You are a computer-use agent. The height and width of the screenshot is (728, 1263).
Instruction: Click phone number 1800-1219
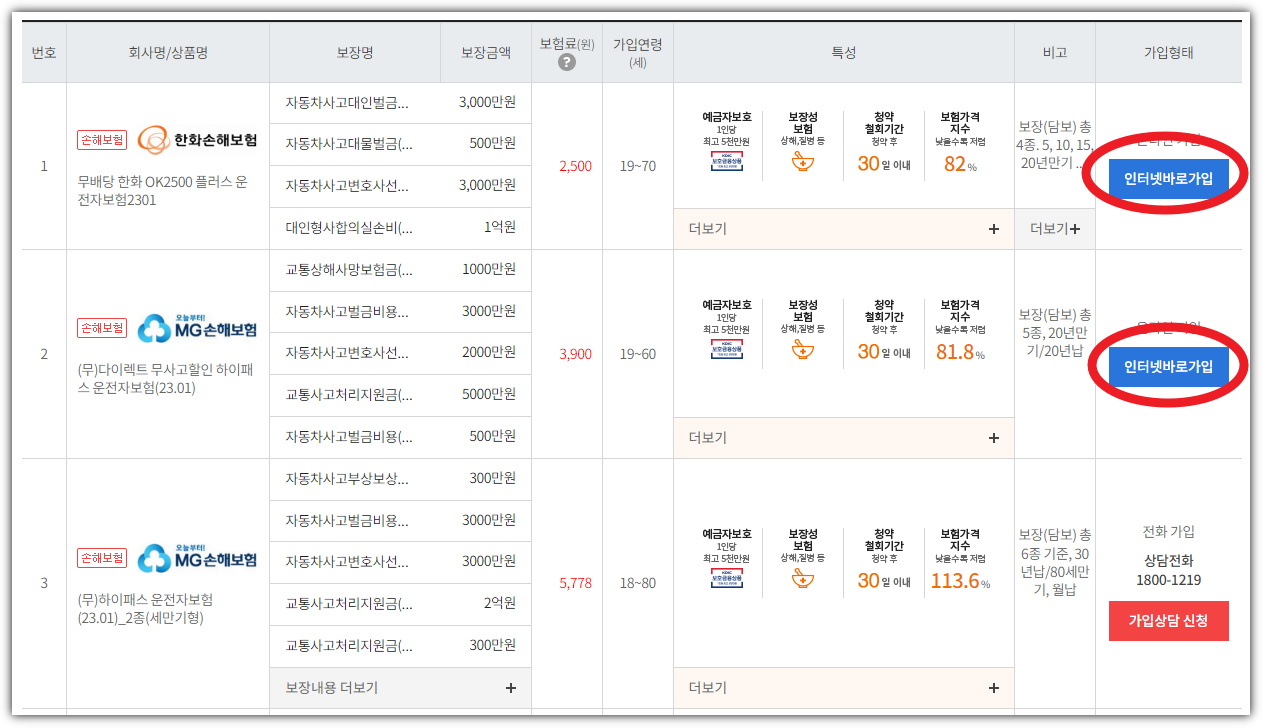(1168, 580)
